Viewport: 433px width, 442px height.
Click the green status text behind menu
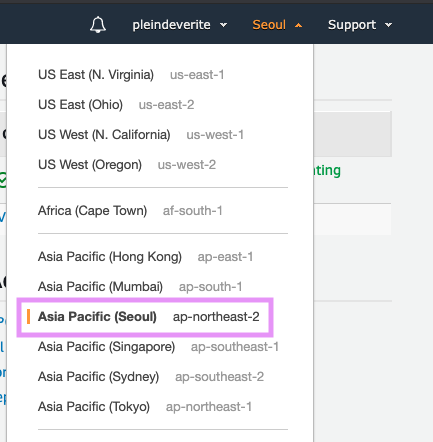[327, 170]
